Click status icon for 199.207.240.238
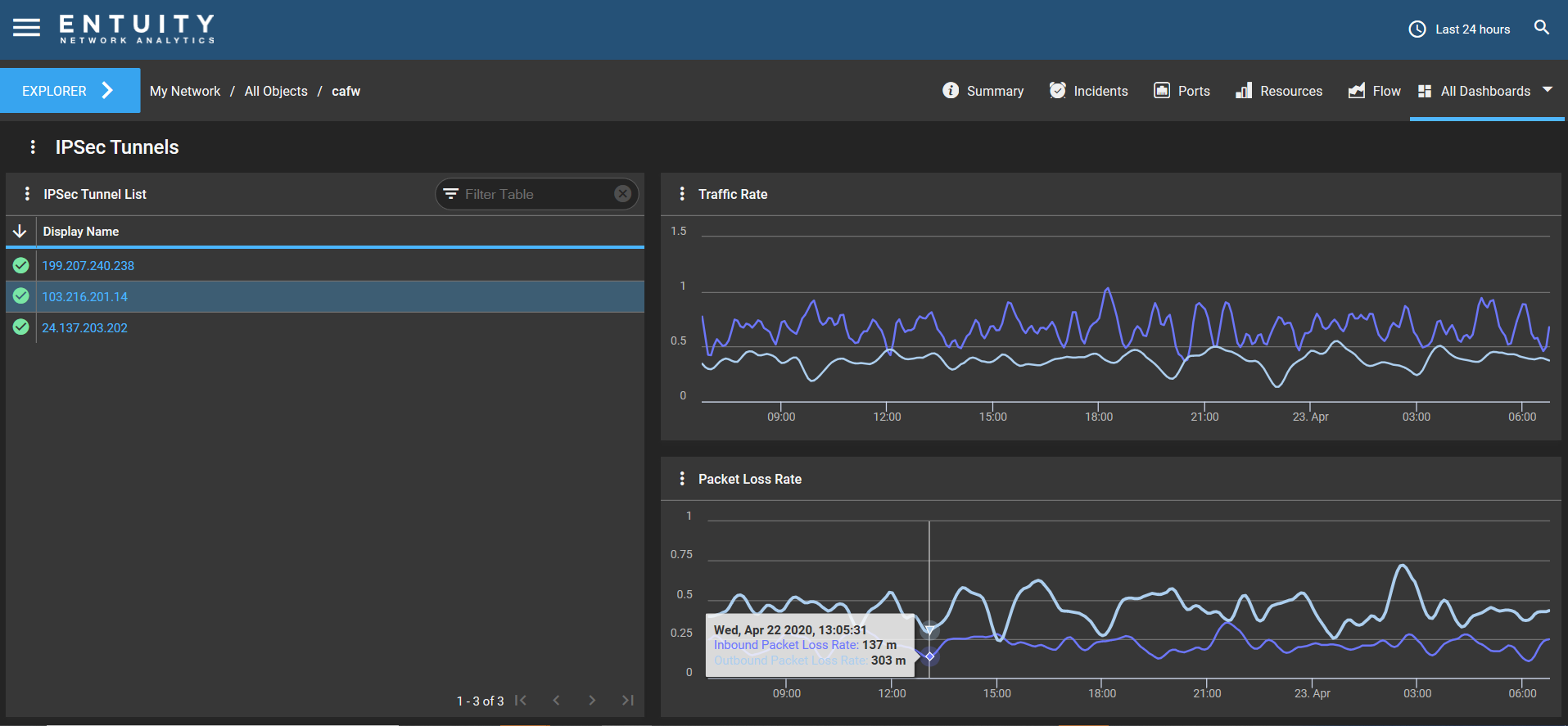Image resolution: width=1568 pixels, height=726 pixels. click(21, 265)
